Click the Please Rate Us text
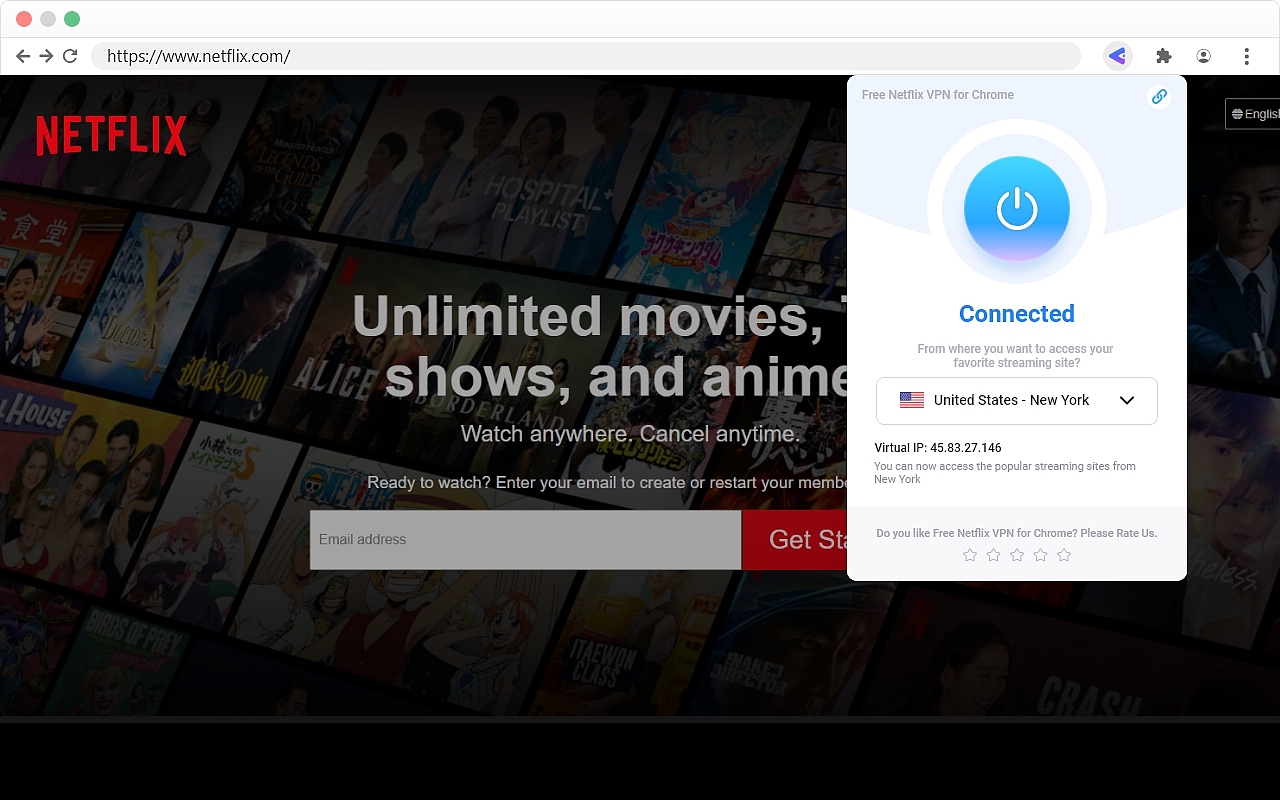 (1118, 533)
